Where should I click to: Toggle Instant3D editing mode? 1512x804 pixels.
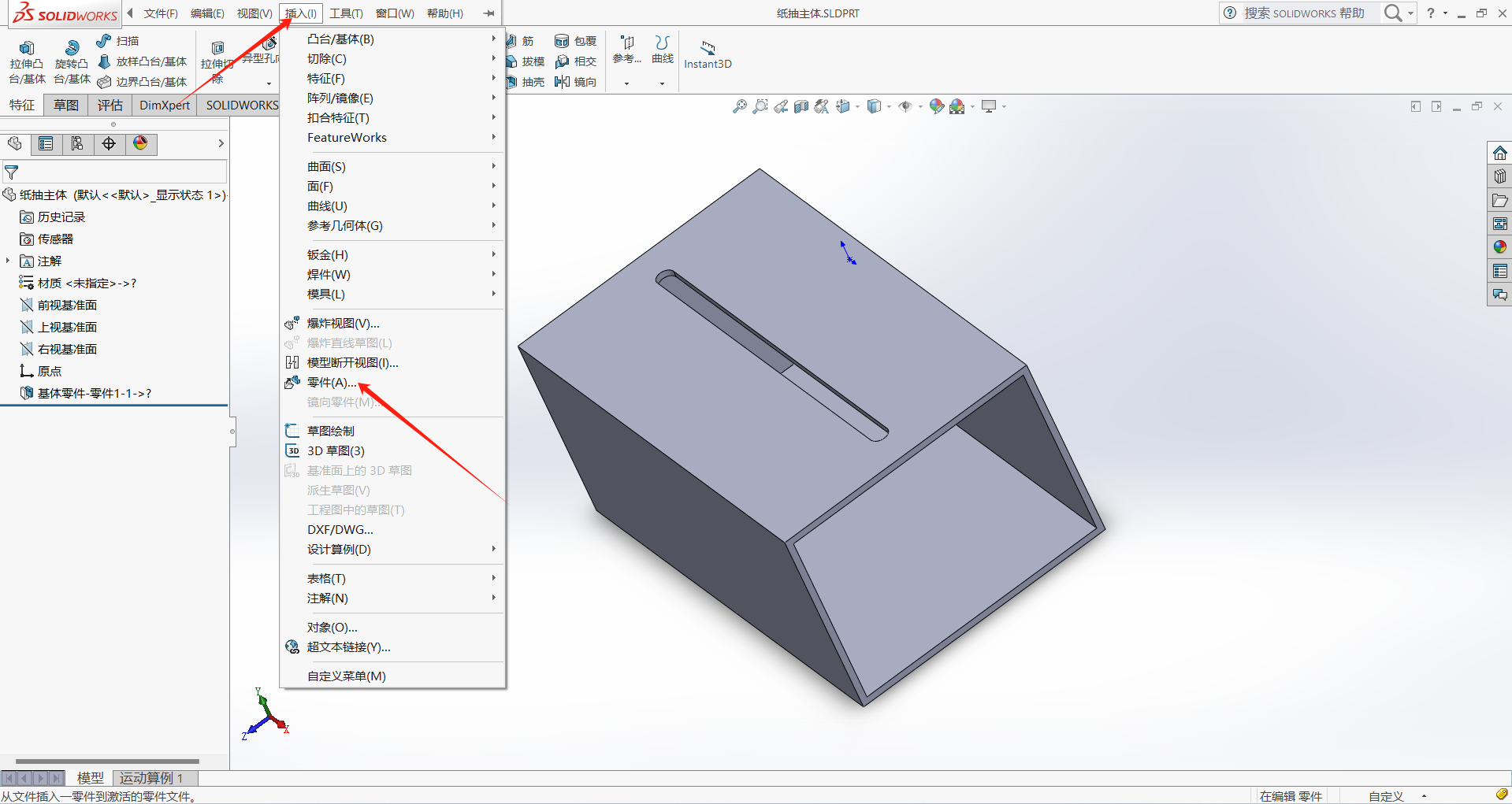(x=708, y=54)
